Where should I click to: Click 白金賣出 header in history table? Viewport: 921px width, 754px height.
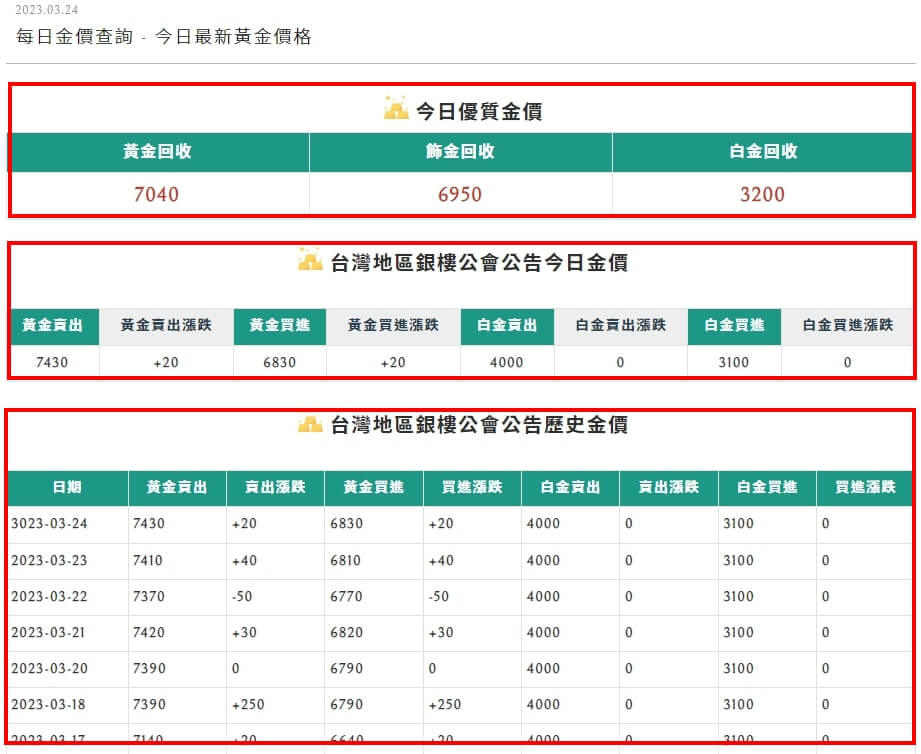570,487
